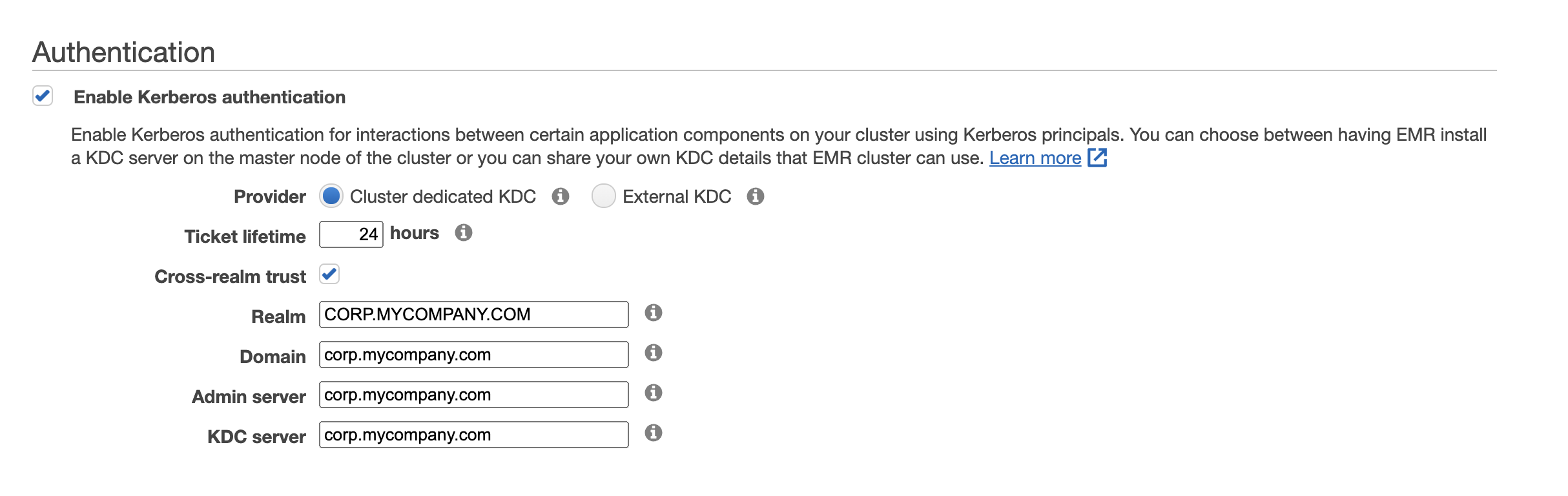1568x496 pixels.
Task: Show info for Cluster dedicated KDC option
Action: pos(561,196)
